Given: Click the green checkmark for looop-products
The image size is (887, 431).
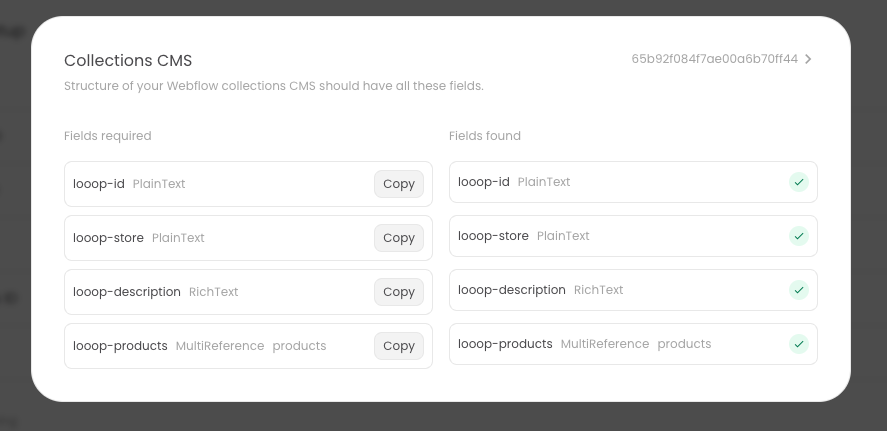Looking at the screenshot, I should pyautogui.click(x=798, y=344).
